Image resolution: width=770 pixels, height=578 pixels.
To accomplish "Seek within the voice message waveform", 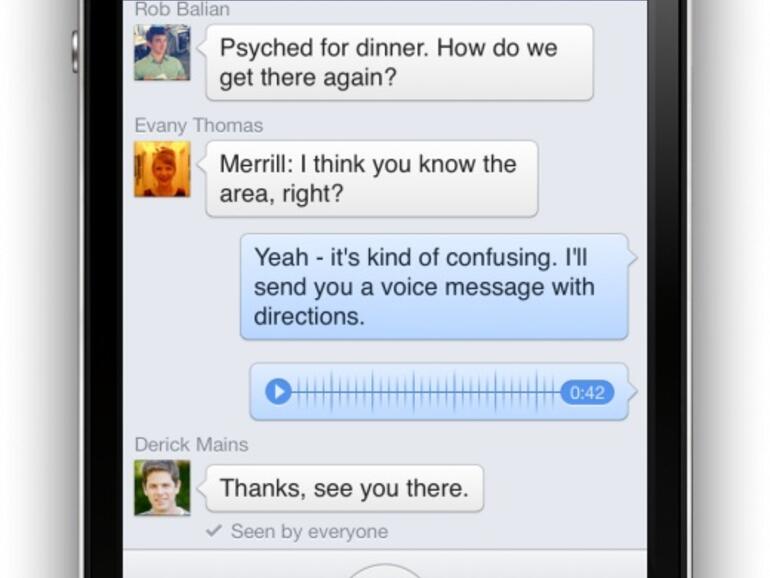I will (x=426, y=392).
